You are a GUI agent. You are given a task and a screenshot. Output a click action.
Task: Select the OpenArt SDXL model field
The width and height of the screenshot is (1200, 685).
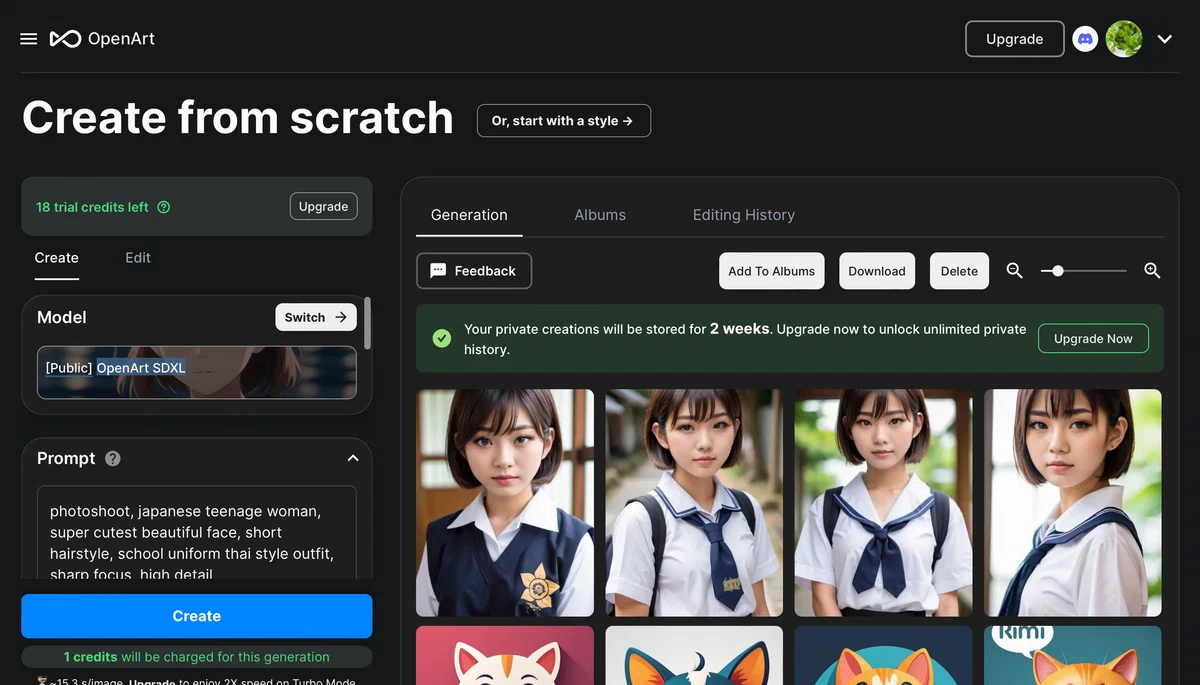tap(197, 372)
